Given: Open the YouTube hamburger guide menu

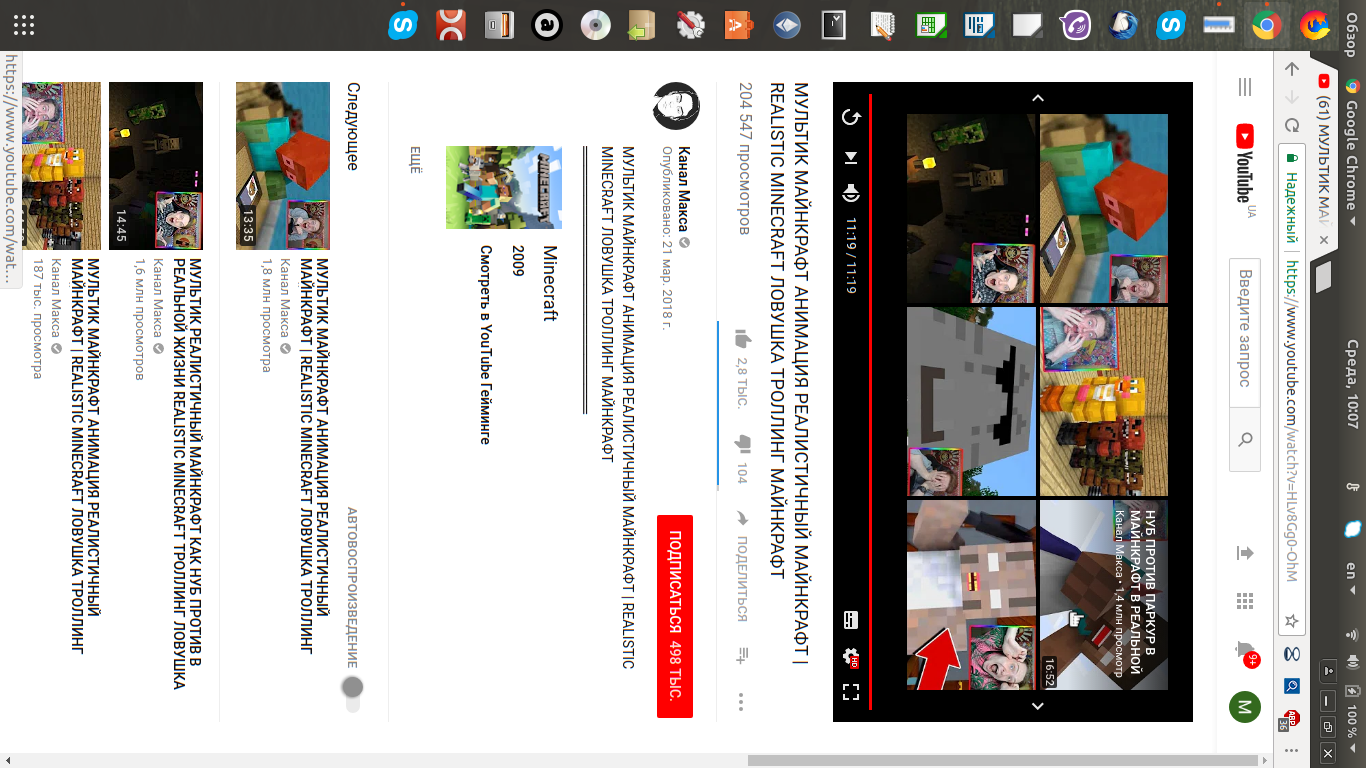Looking at the screenshot, I should [x=1245, y=87].
